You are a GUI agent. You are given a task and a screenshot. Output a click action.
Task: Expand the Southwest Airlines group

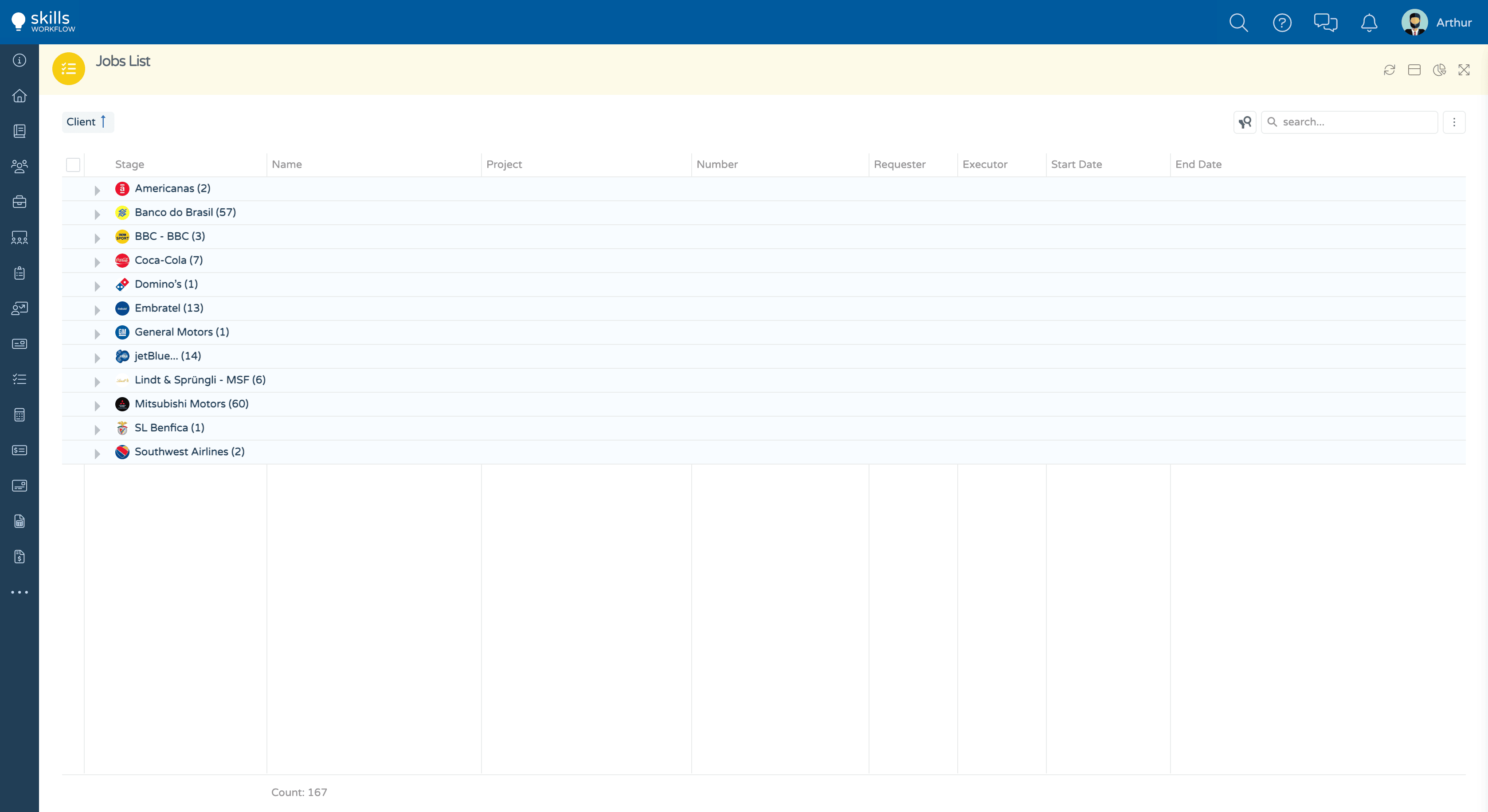point(97,453)
